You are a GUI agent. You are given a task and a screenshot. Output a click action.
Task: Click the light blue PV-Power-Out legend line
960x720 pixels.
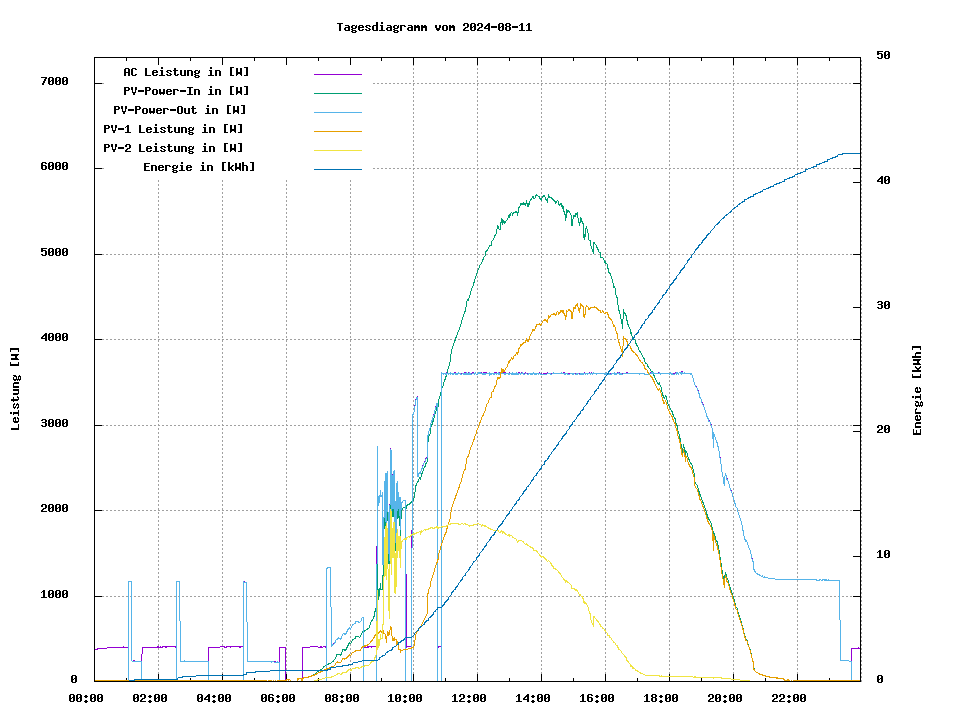click(337, 111)
